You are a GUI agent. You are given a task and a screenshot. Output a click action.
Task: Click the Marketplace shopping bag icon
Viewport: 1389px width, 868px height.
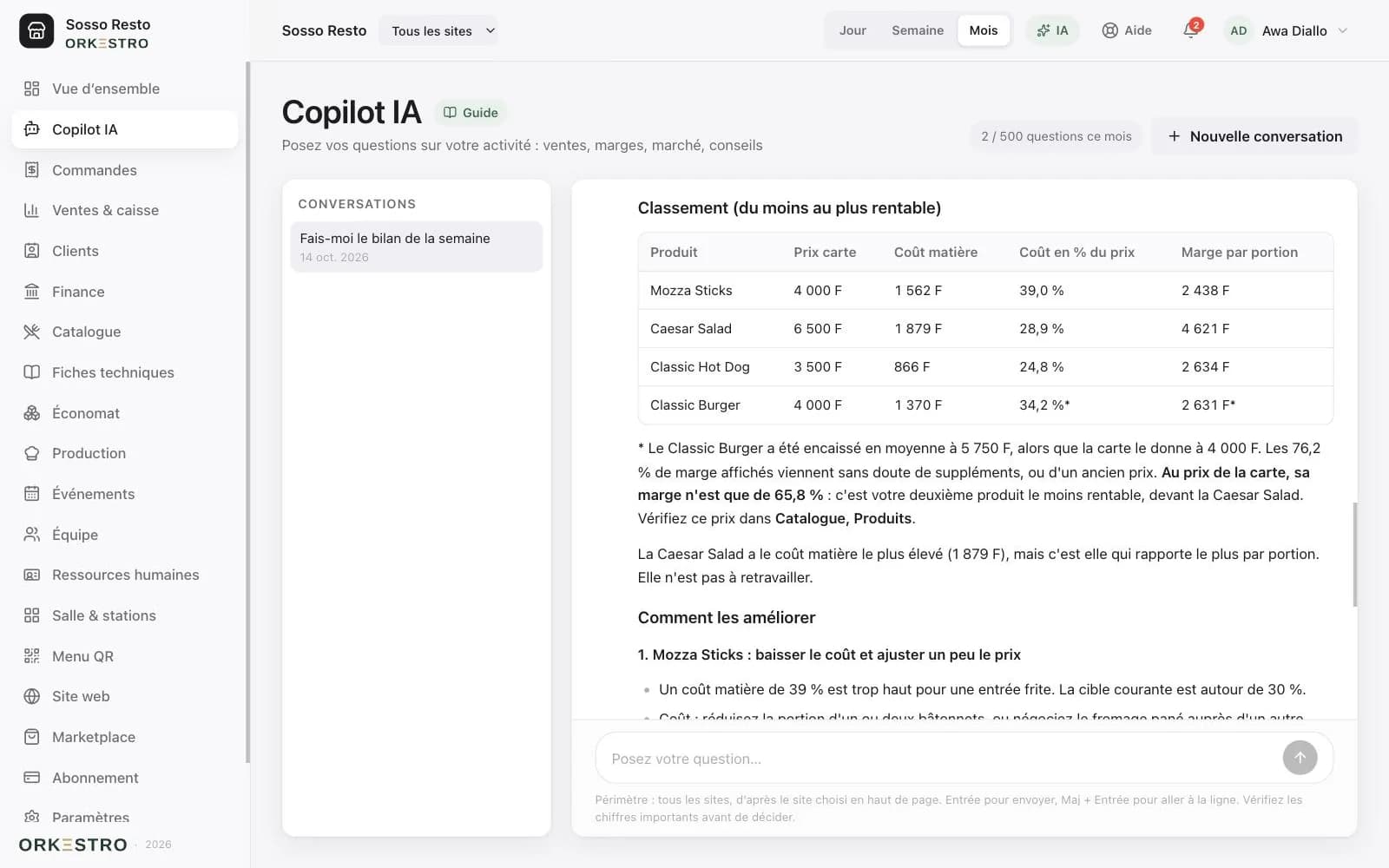[32, 737]
